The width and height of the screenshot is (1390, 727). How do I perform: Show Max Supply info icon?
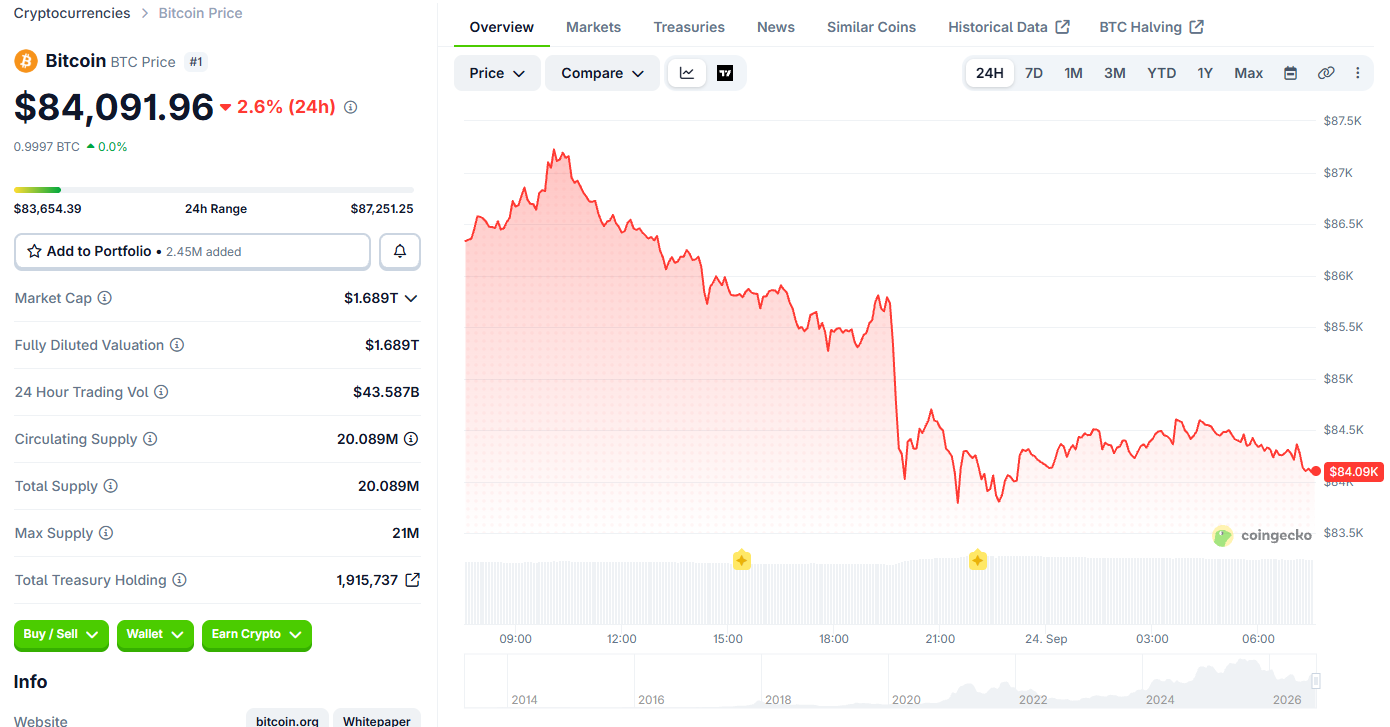pos(106,533)
